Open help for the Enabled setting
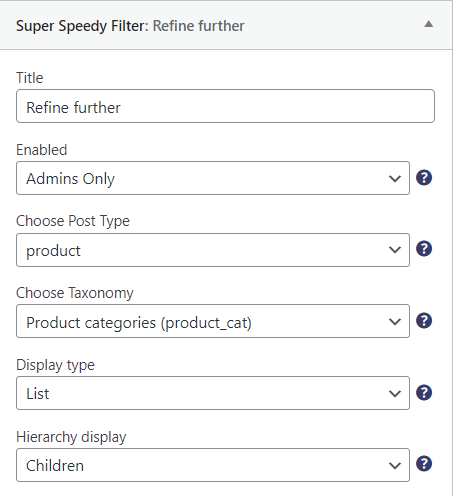 (424, 178)
